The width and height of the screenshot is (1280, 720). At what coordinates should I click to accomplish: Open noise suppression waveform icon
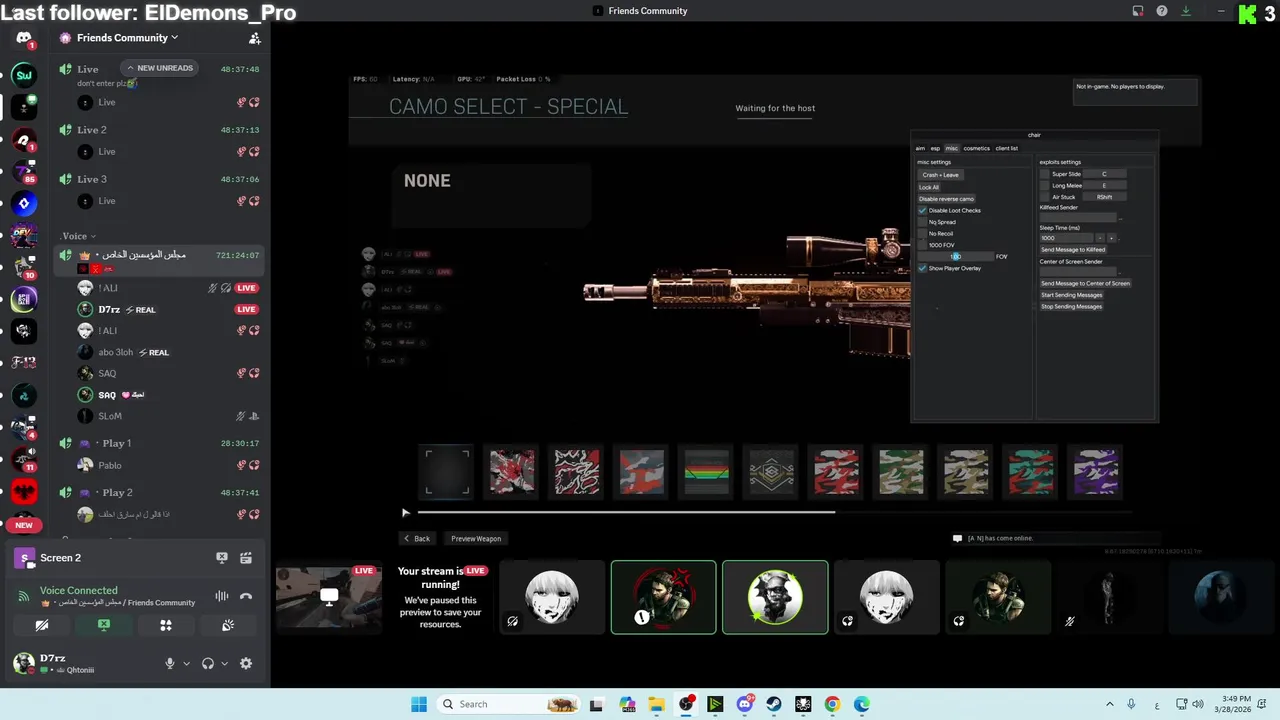(x=222, y=596)
